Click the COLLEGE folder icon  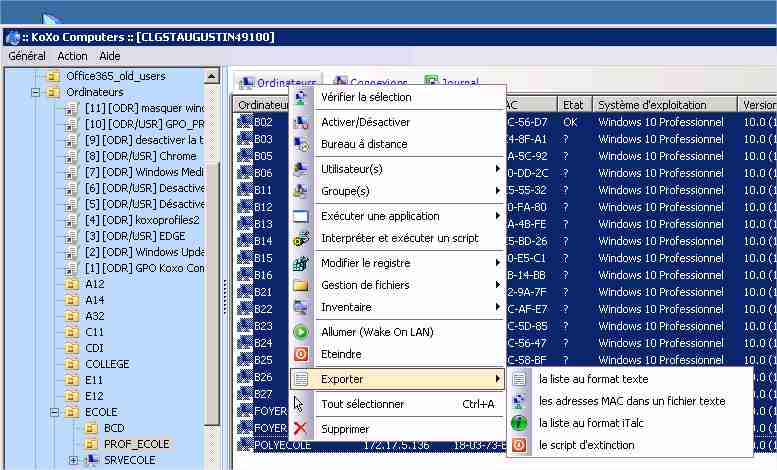click(72, 364)
